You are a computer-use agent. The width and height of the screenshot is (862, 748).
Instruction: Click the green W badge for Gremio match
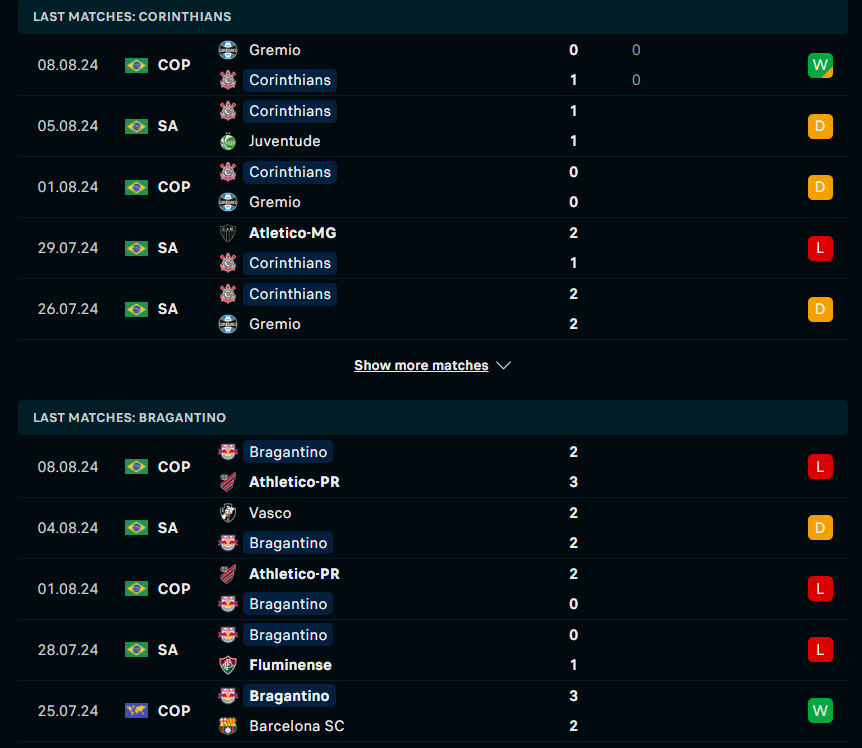820,65
